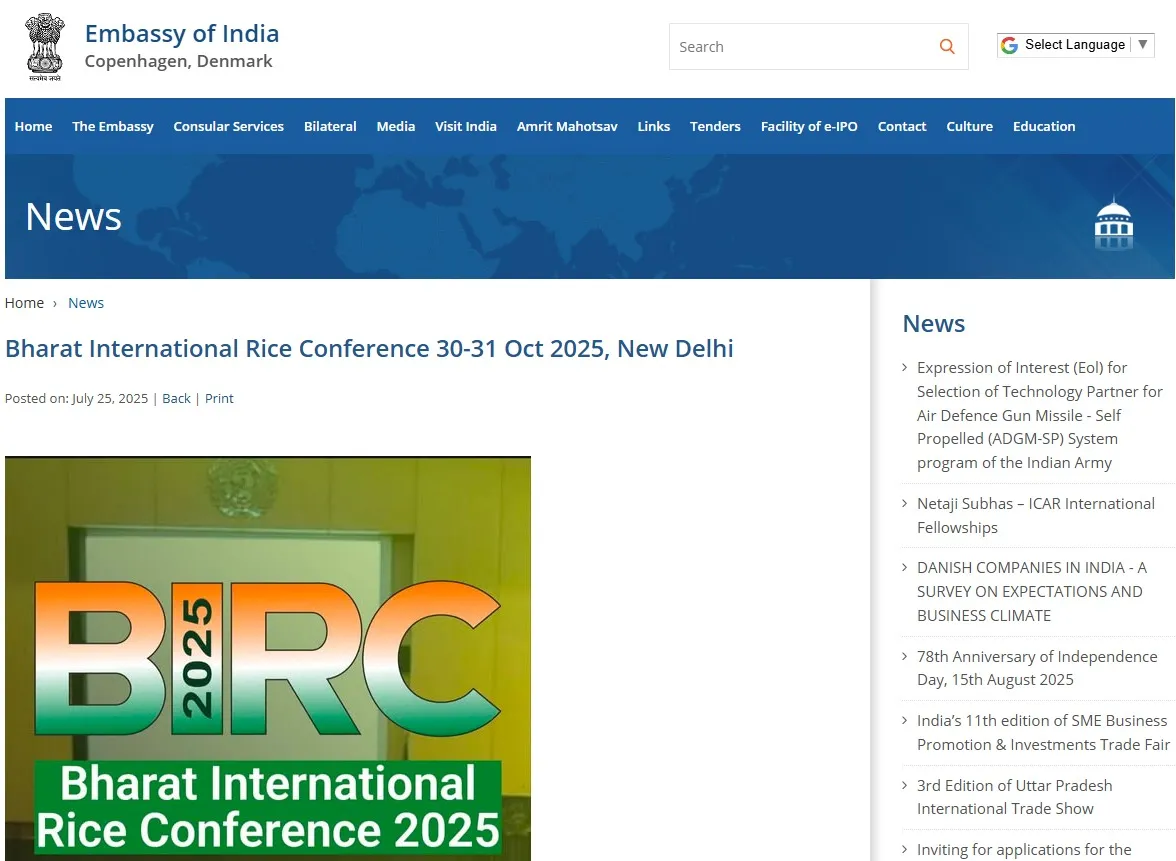This screenshot has height=861, width=1176.
Task: Click the Search input field
Action: tap(800, 47)
